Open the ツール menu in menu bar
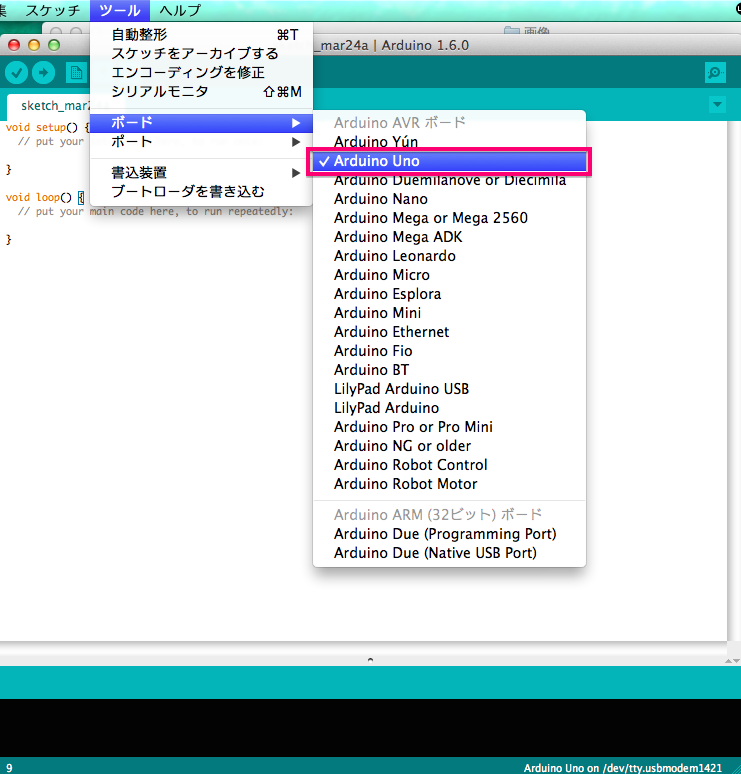The width and height of the screenshot is (741, 774). coord(120,10)
